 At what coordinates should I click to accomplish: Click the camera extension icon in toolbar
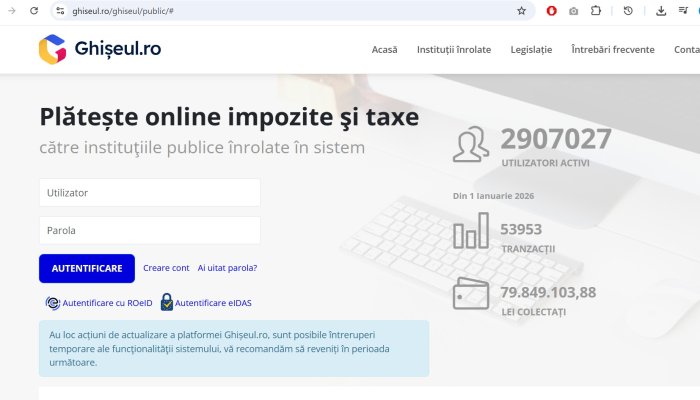point(574,11)
